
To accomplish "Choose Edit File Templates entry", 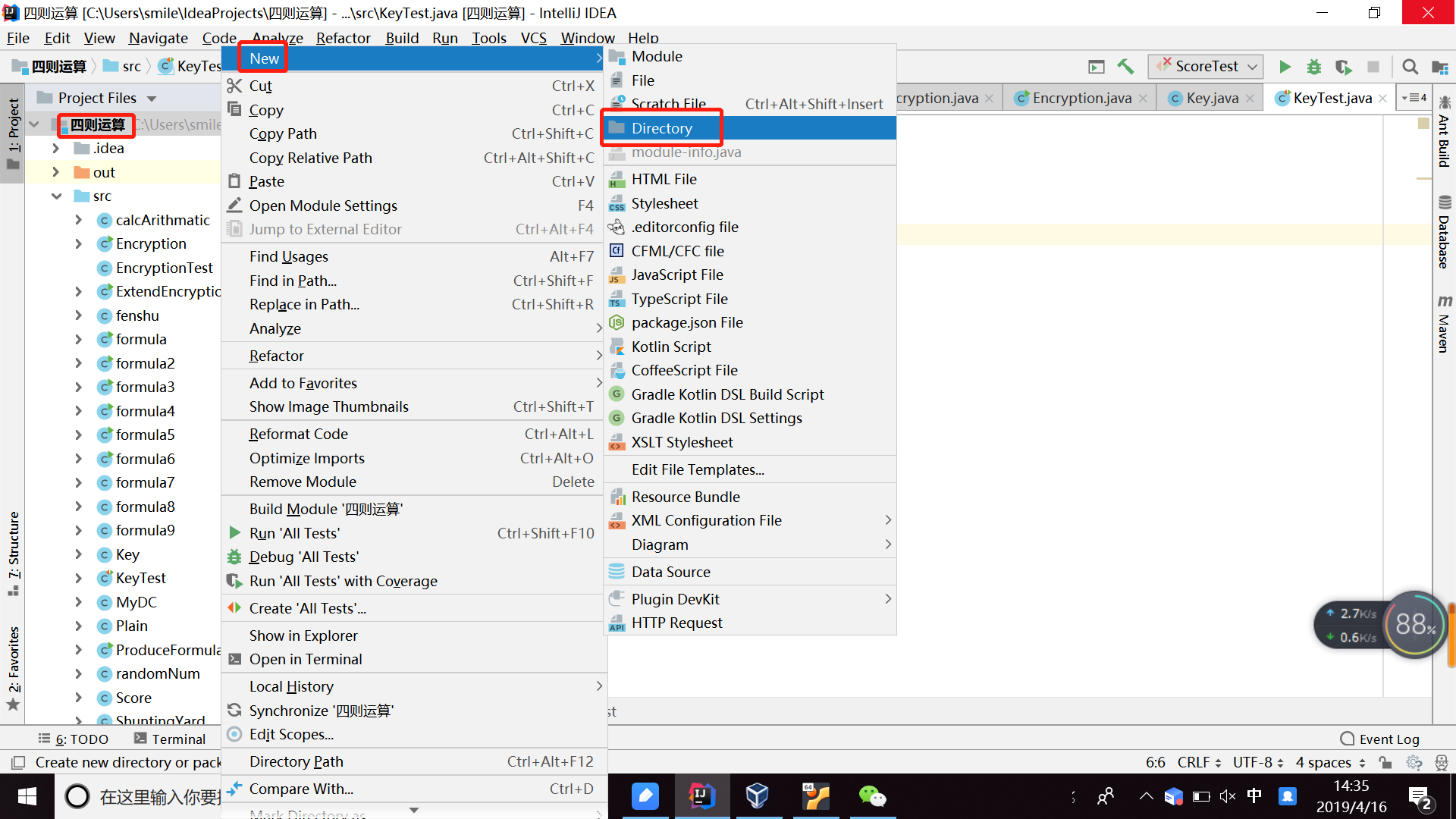I will 749,469.
